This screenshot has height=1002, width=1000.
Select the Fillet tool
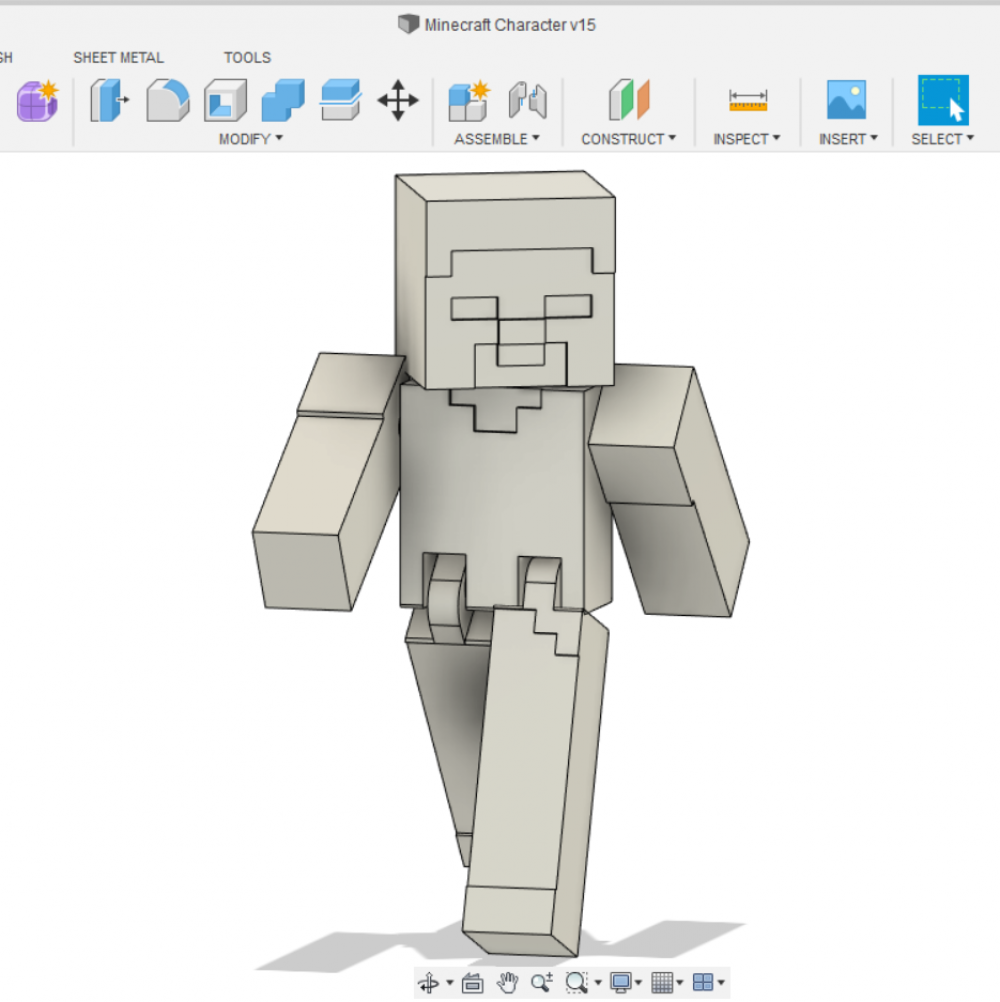pyautogui.click(x=167, y=100)
